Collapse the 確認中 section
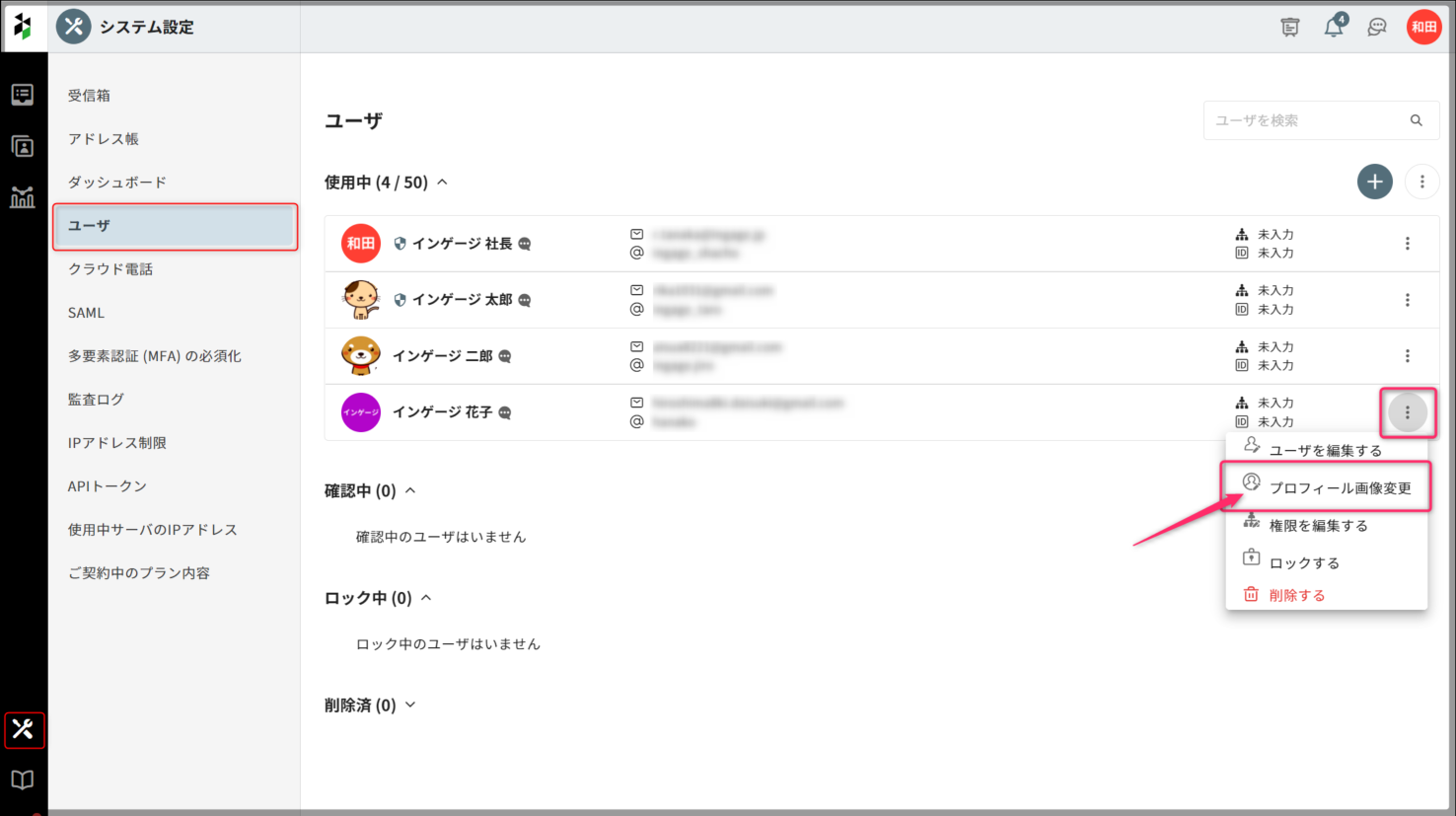 pyautogui.click(x=410, y=490)
